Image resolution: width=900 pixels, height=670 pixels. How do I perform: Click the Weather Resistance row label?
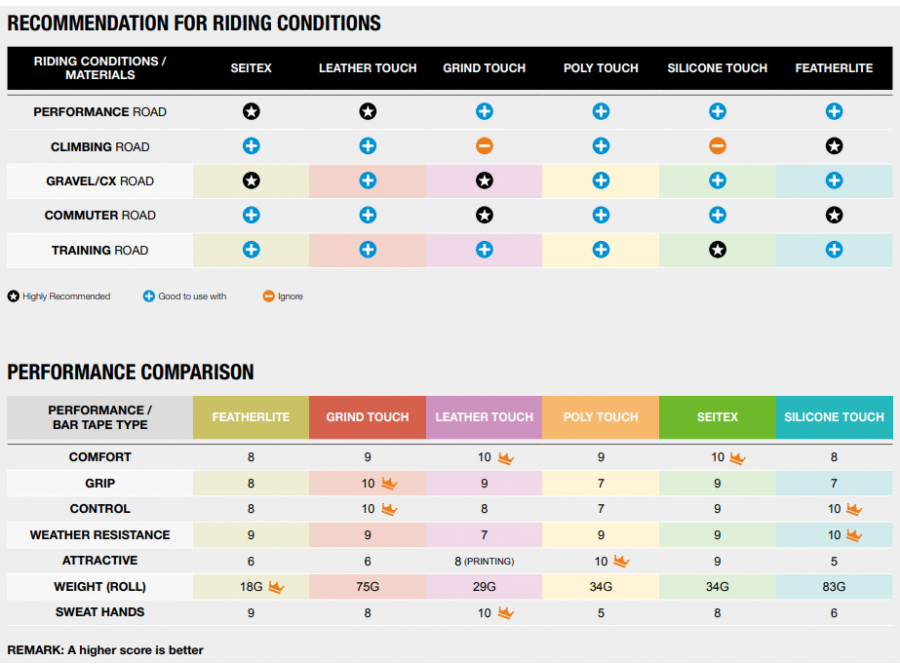tap(100, 535)
